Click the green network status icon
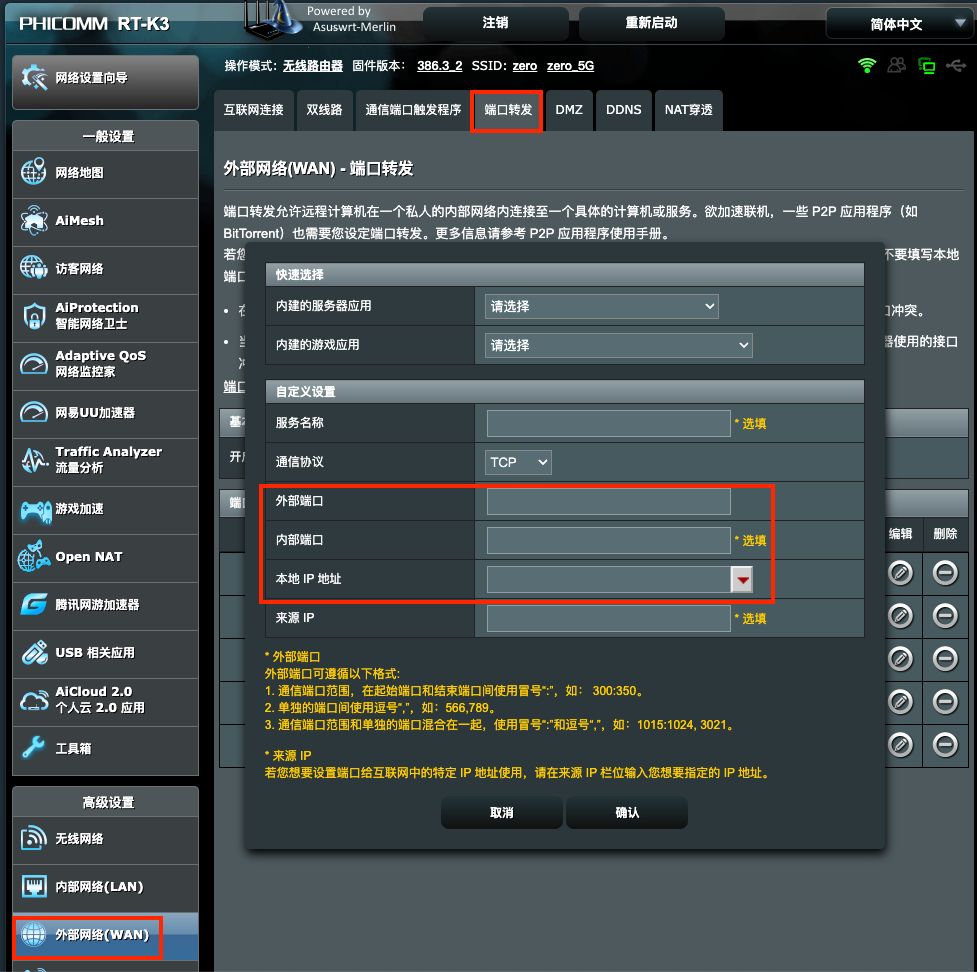This screenshot has width=977, height=972. [x=927, y=65]
